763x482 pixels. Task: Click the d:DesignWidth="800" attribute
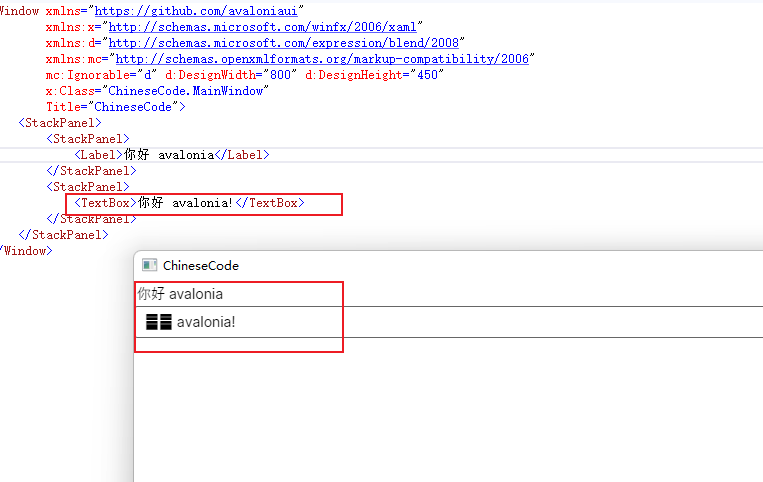pyautogui.click(x=231, y=75)
